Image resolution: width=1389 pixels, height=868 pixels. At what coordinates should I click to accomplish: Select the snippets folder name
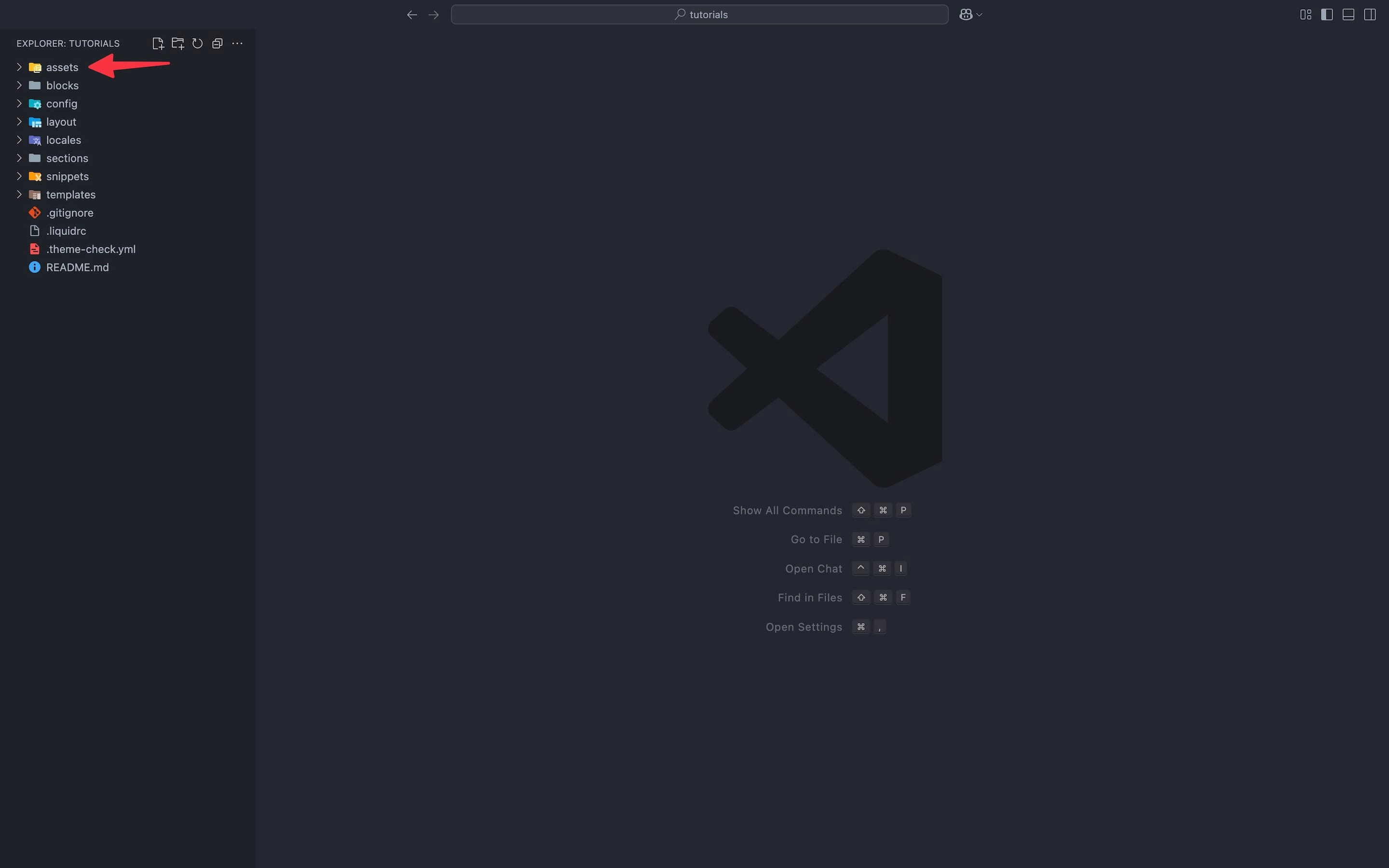(x=68, y=176)
